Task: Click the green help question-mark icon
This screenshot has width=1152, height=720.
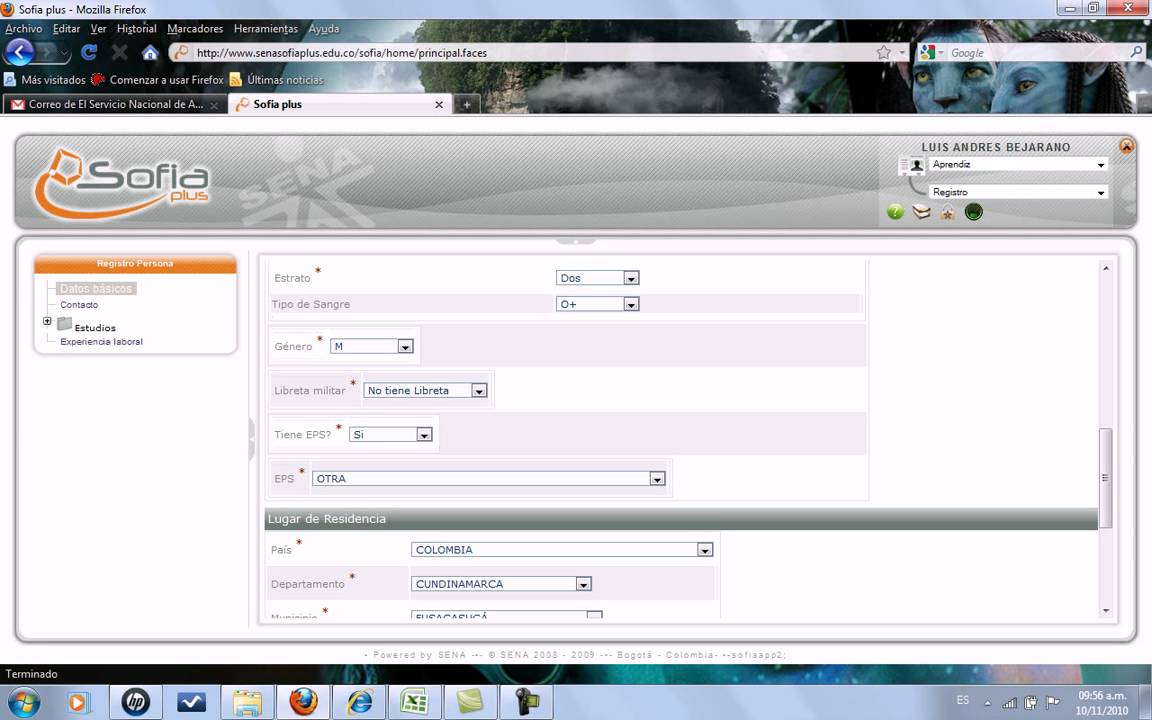Action: (x=895, y=212)
